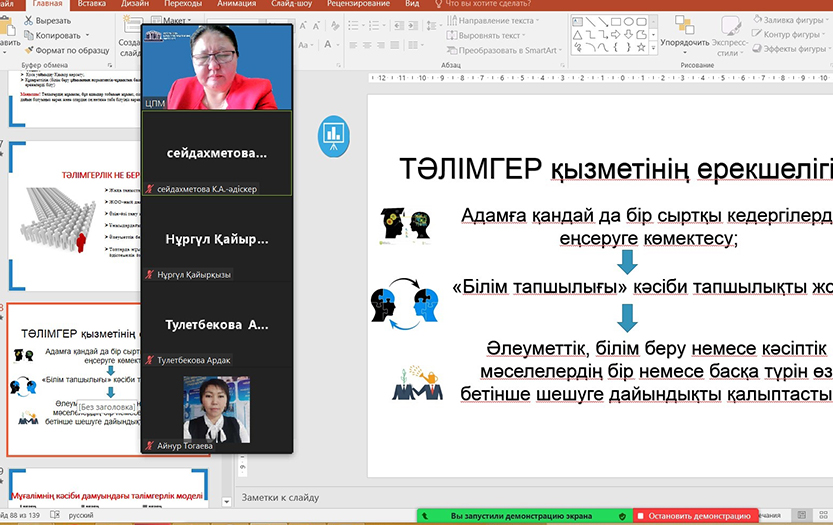833x525 pixels.
Task: Open the Дизайн ribbon tab
Action: [135, 4]
